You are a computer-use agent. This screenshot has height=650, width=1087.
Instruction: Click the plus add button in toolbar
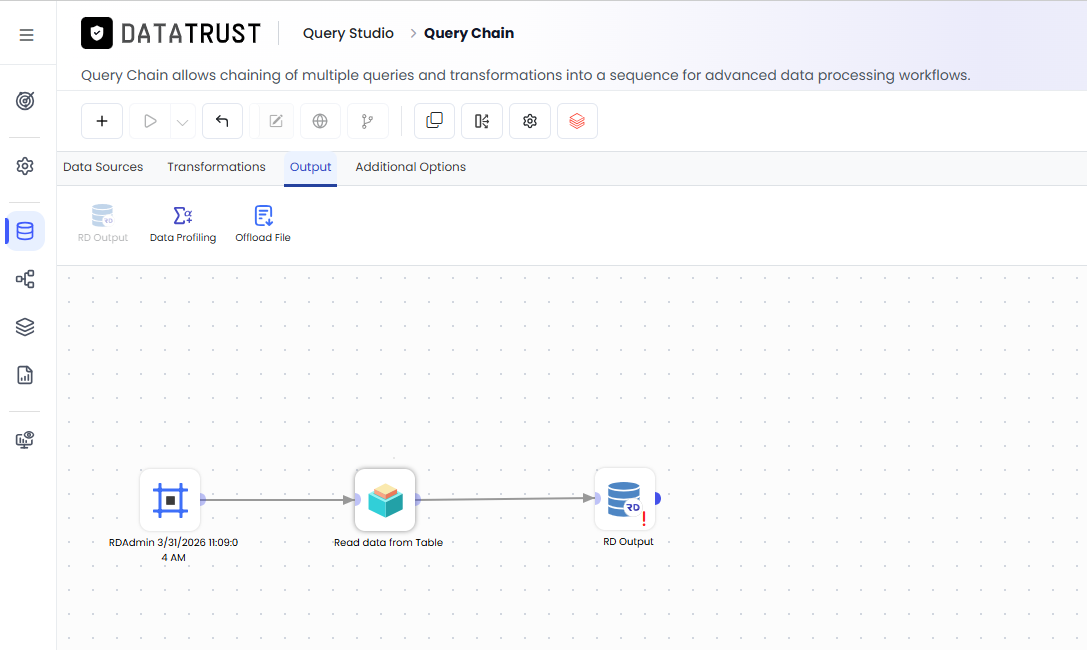pos(102,121)
